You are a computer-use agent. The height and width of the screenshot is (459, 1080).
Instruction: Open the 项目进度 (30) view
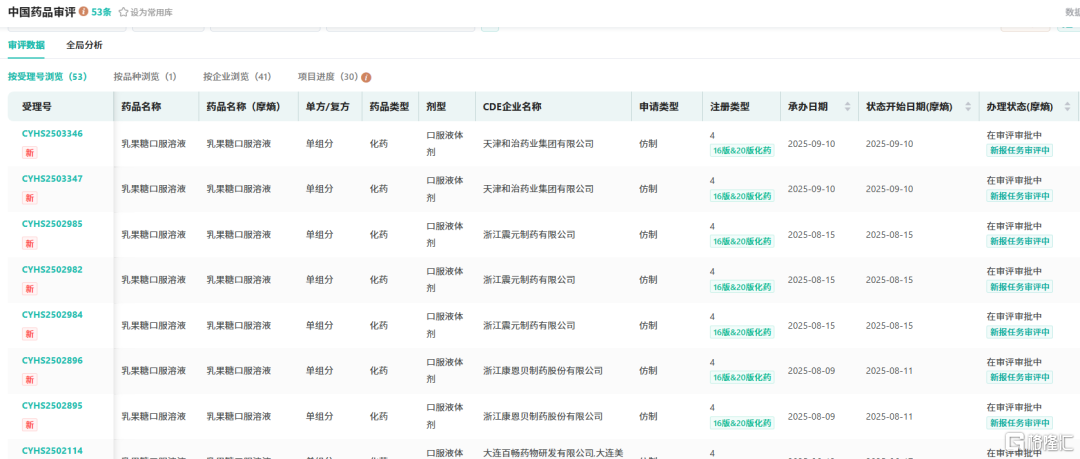coord(327,77)
